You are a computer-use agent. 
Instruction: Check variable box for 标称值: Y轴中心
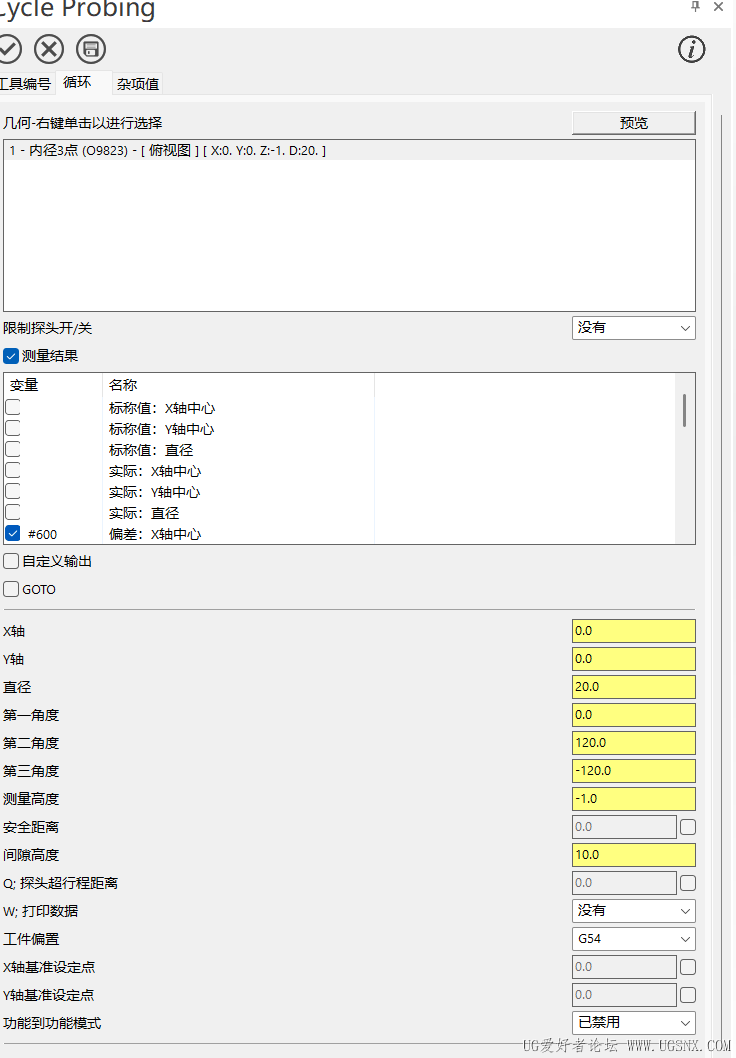[13, 428]
